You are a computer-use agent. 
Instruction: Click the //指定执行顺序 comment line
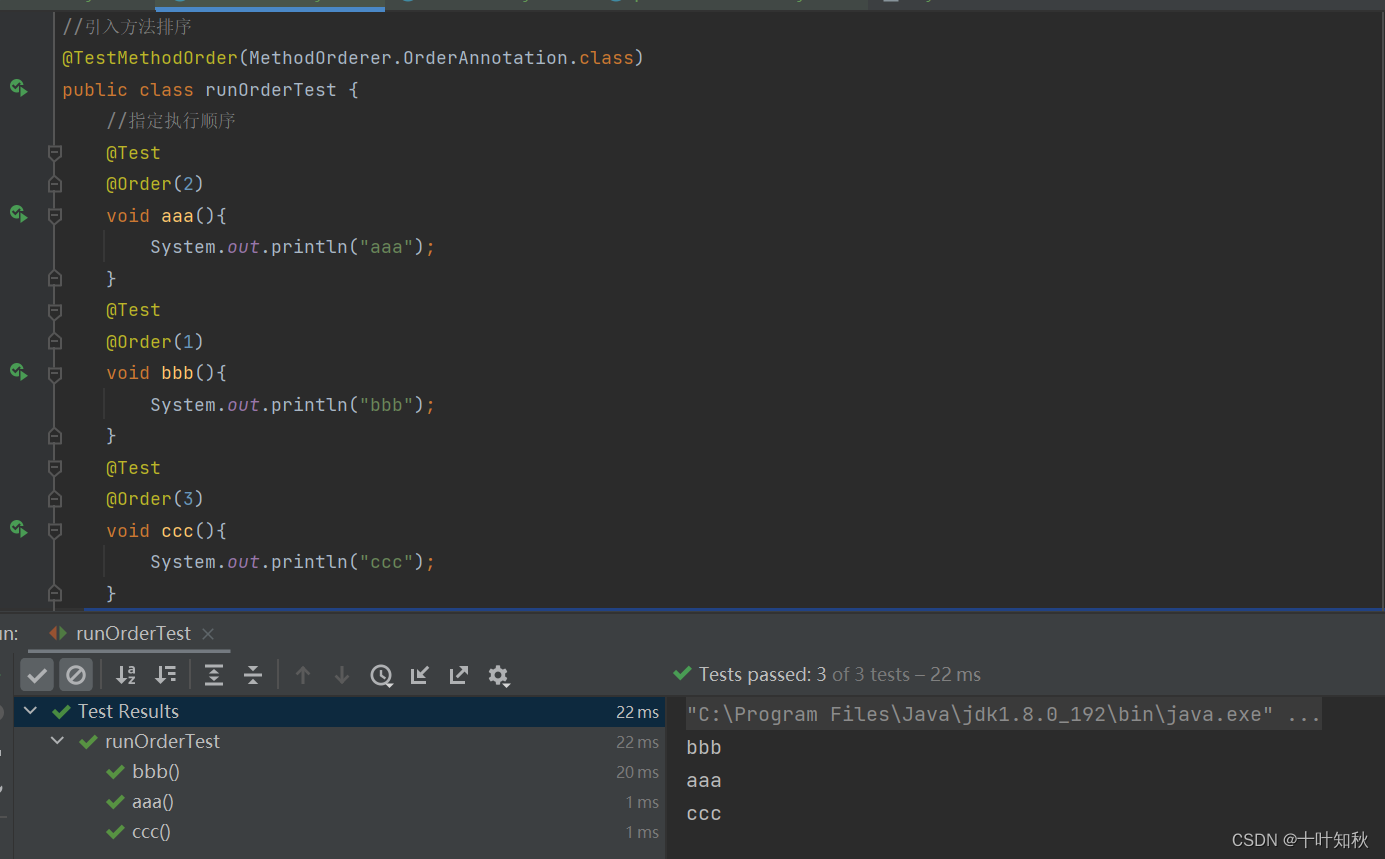point(171,121)
